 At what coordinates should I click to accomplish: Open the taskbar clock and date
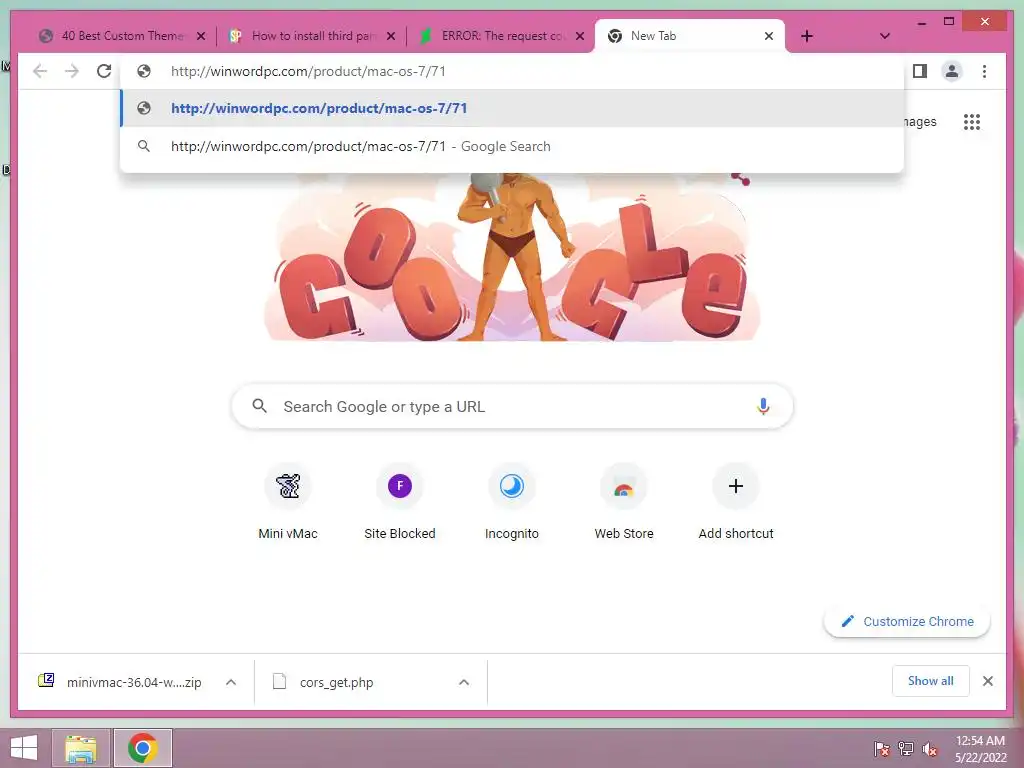980,748
